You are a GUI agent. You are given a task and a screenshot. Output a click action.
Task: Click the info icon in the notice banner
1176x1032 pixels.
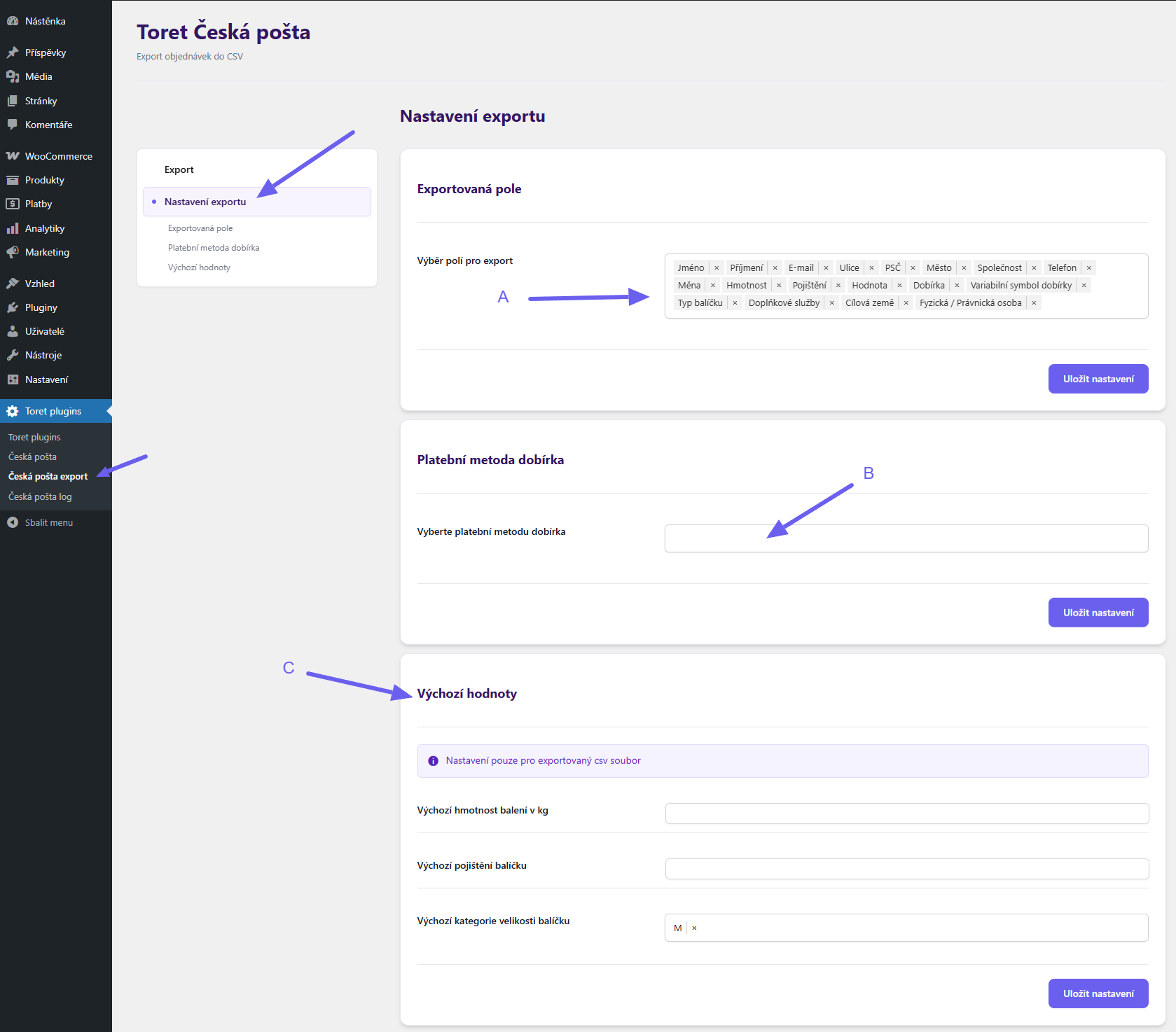[x=433, y=760]
